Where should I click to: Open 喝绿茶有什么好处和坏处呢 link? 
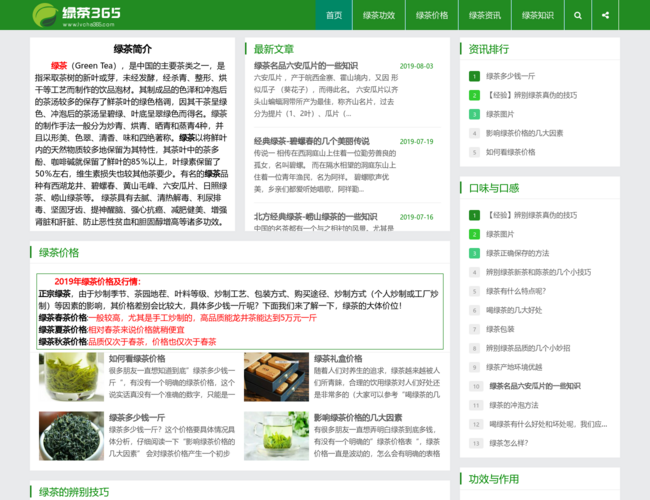pyautogui.click(x=548, y=424)
